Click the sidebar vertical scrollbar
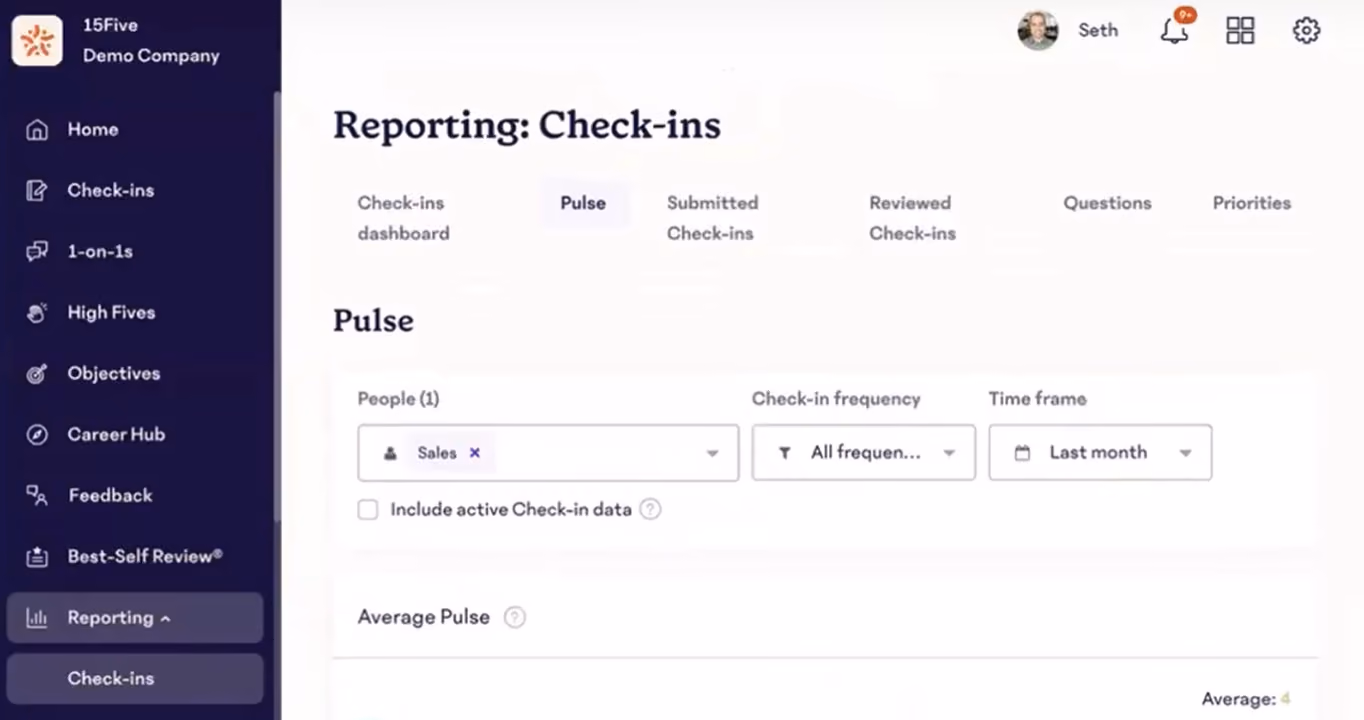1364x720 pixels. (x=277, y=305)
